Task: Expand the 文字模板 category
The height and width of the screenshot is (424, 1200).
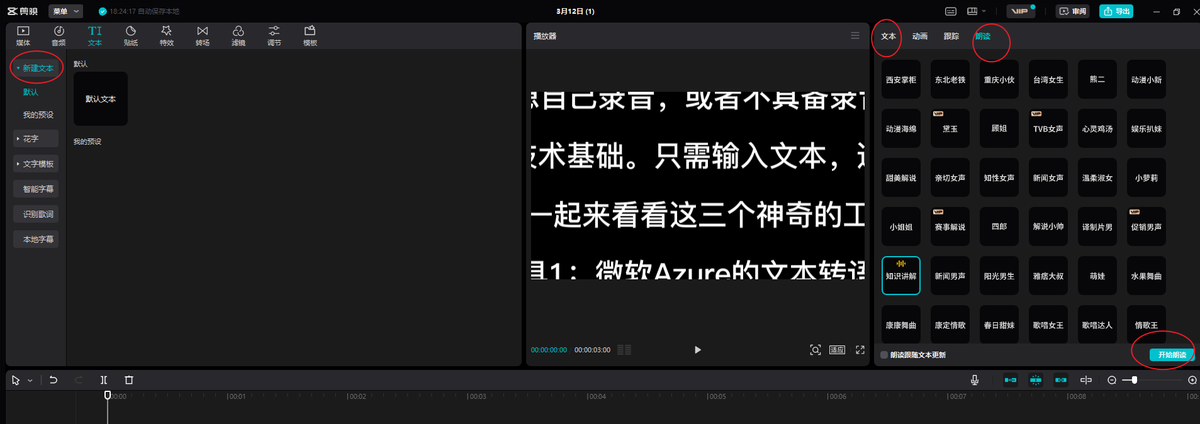Action: coord(36,163)
